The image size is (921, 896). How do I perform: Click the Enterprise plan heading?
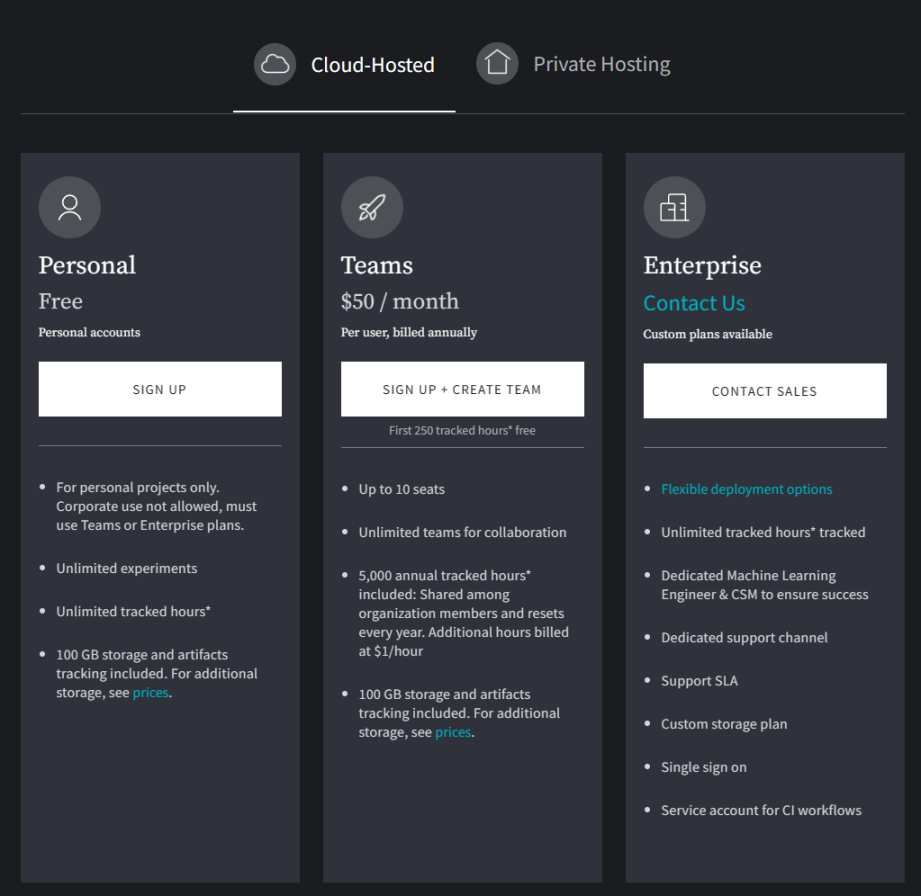click(702, 266)
